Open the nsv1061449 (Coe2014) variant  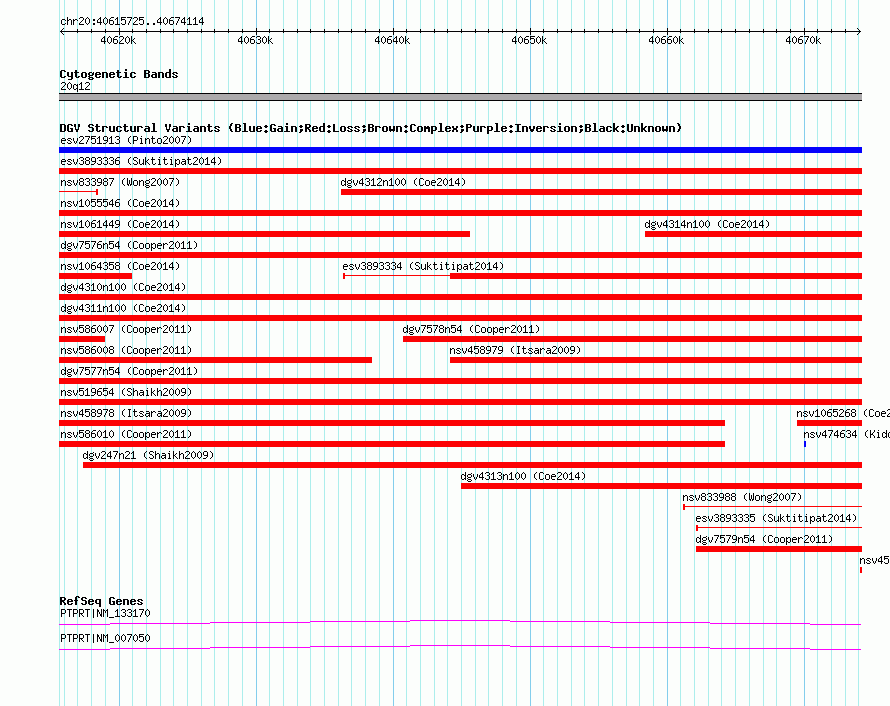coord(120,224)
